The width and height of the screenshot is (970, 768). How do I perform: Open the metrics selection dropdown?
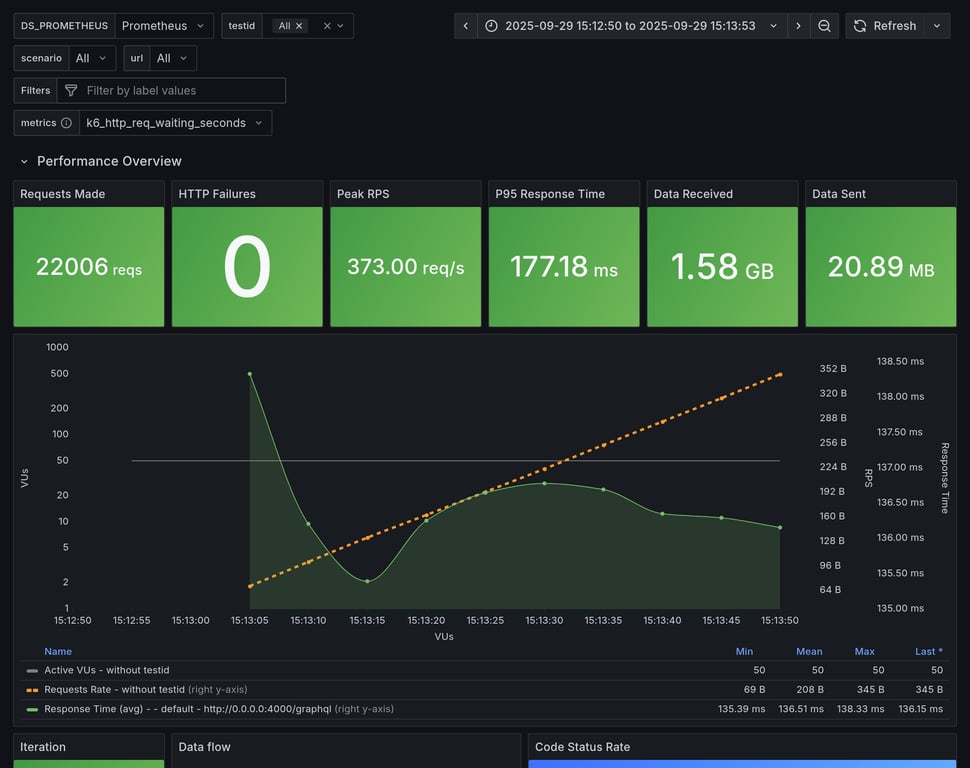pos(175,123)
